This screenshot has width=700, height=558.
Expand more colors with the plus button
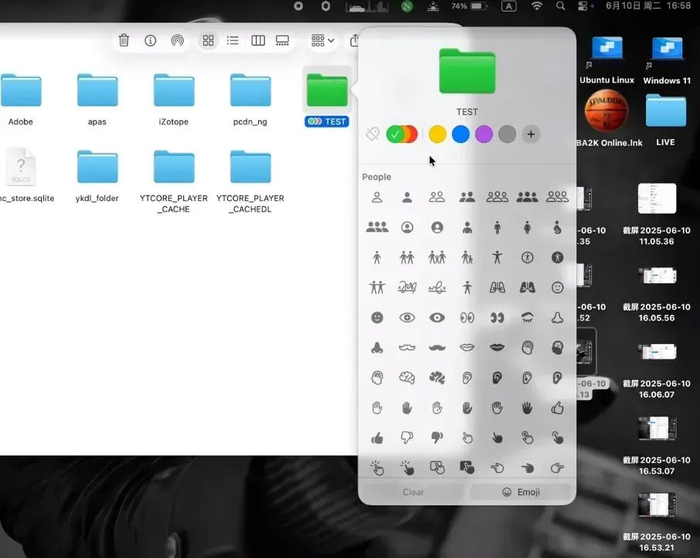click(x=531, y=134)
